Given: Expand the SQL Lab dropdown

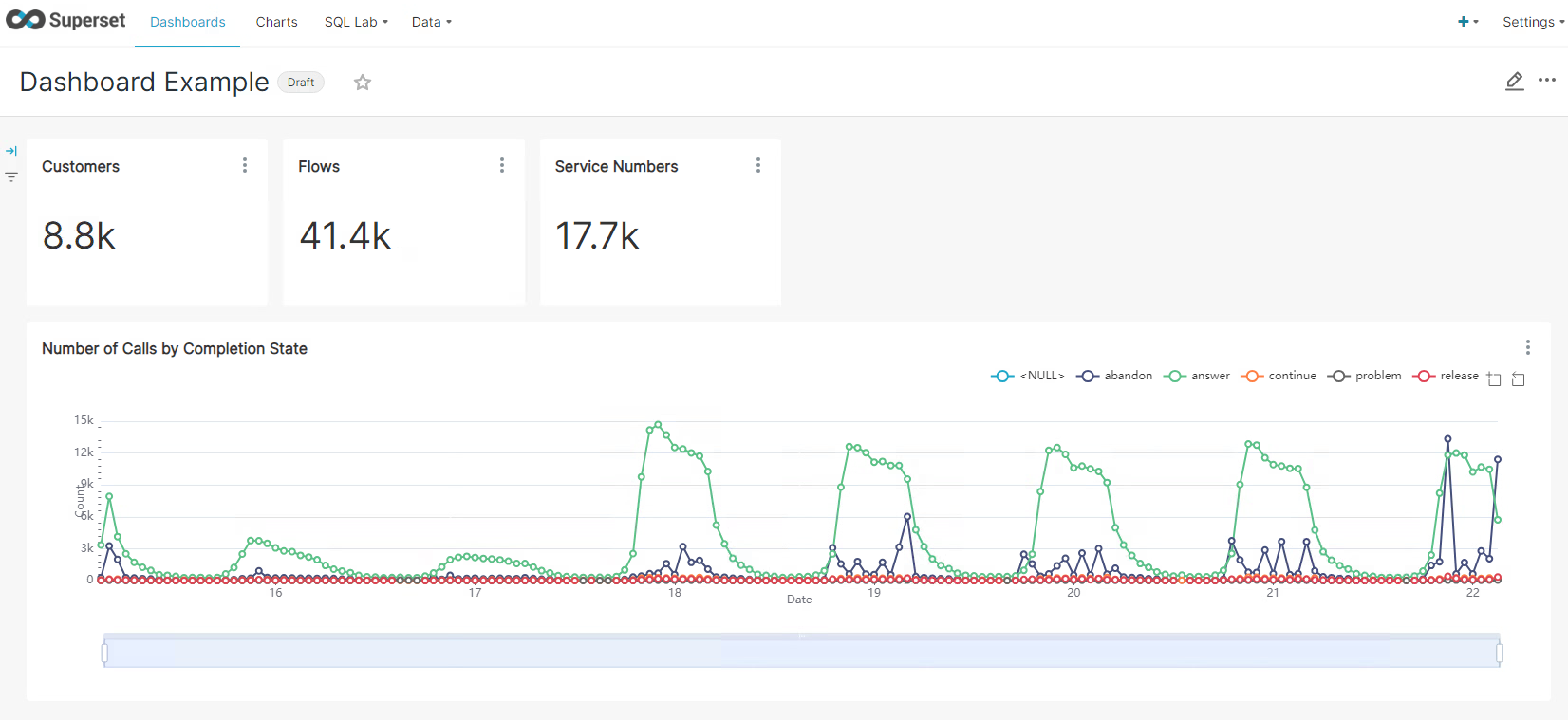Looking at the screenshot, I should (356, 22).
